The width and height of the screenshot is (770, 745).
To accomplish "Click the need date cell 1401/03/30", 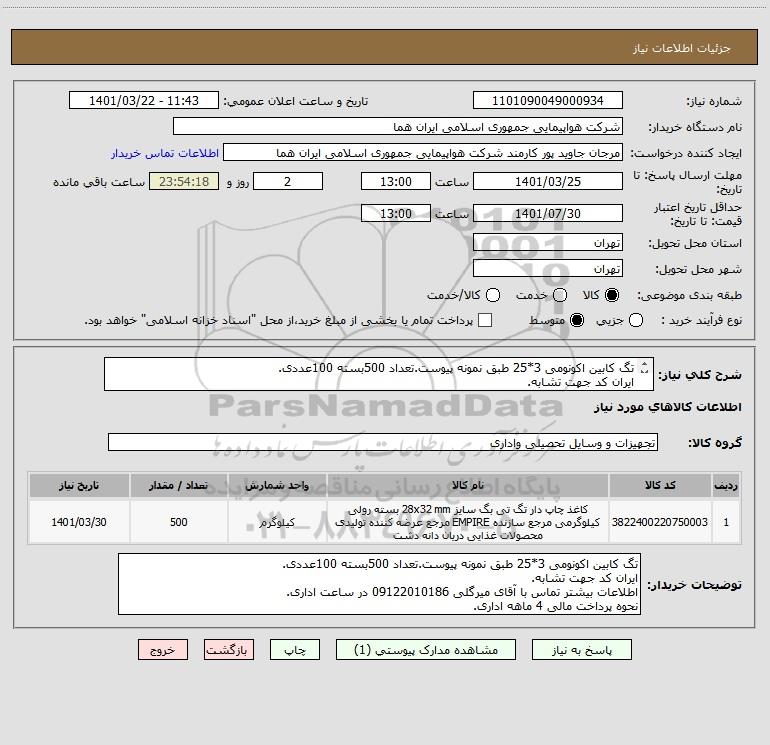I will (x=79, y=522).
